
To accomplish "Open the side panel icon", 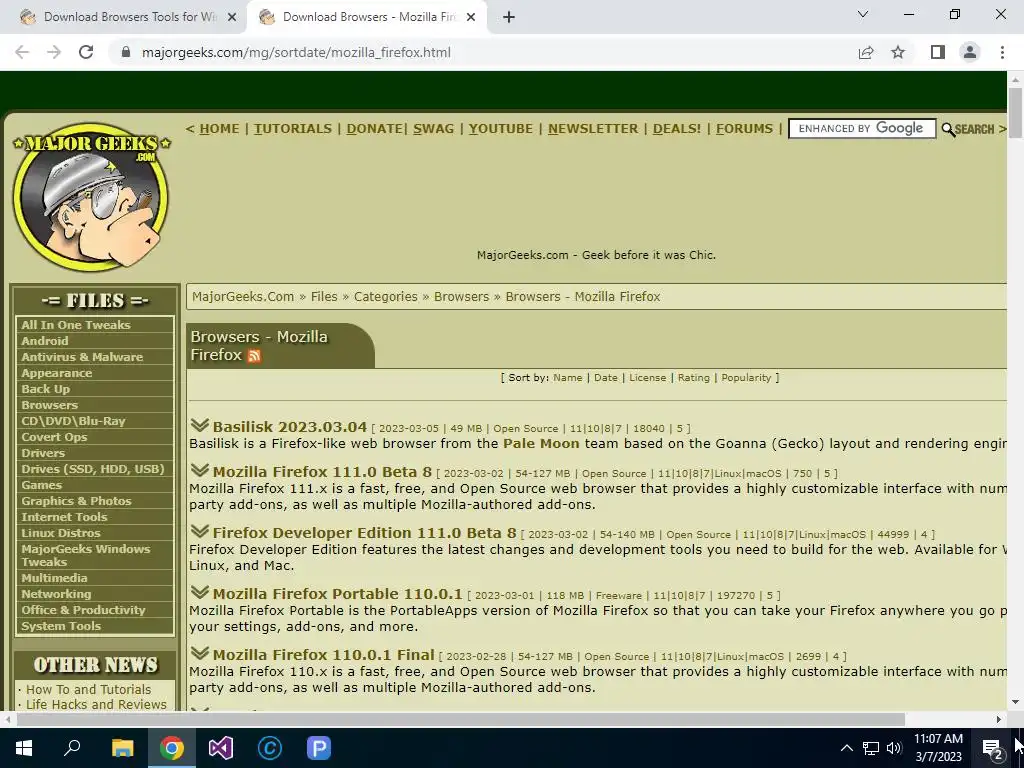I will pos(938,52).
